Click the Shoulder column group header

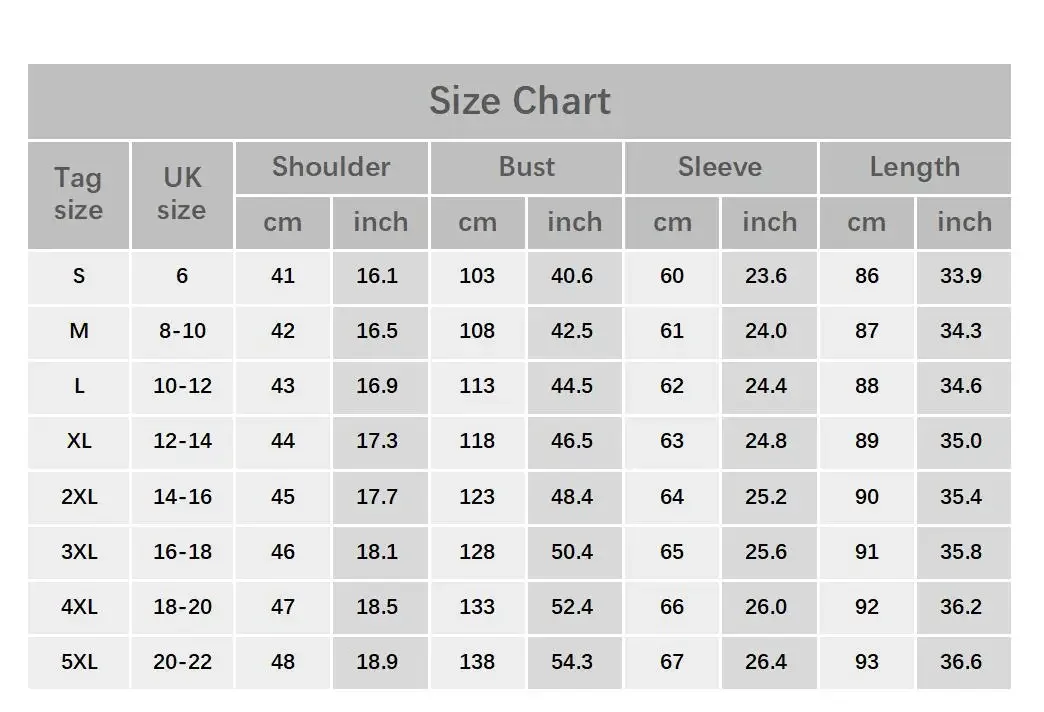331,168
